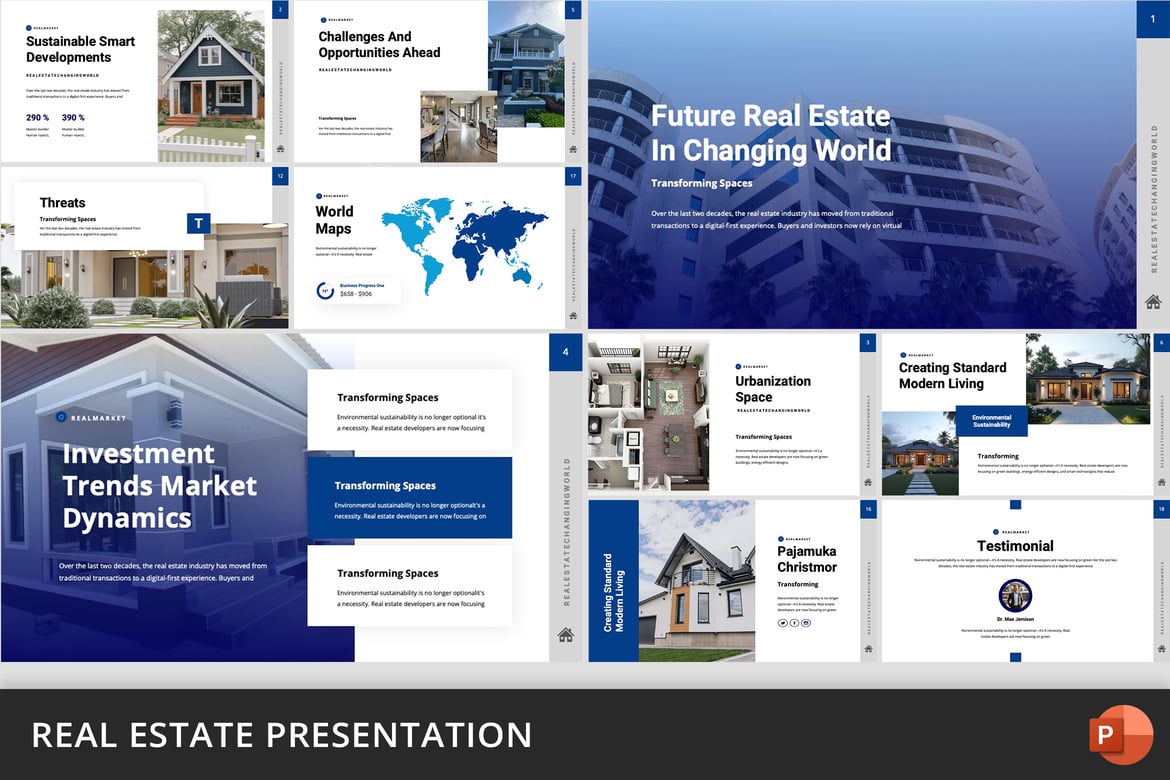Click the circular progress icon beside Business Progress One
Viewport: 1170px width, 780px height.
pos(325,290)
